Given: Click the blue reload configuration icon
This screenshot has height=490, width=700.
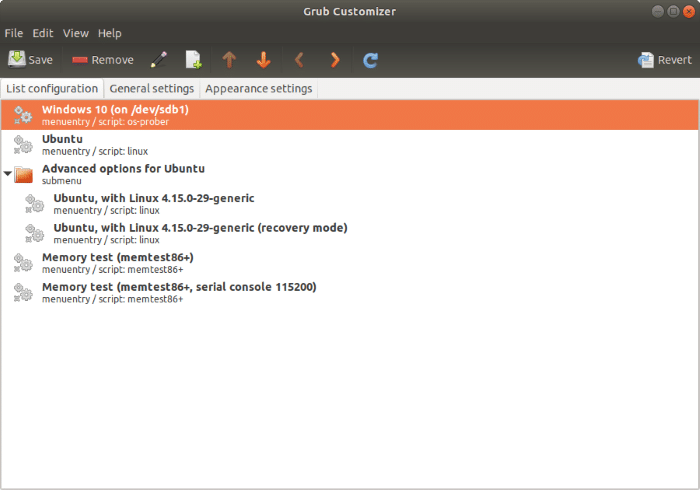Looking at the screenshot, I should click(x=371, y=60).
